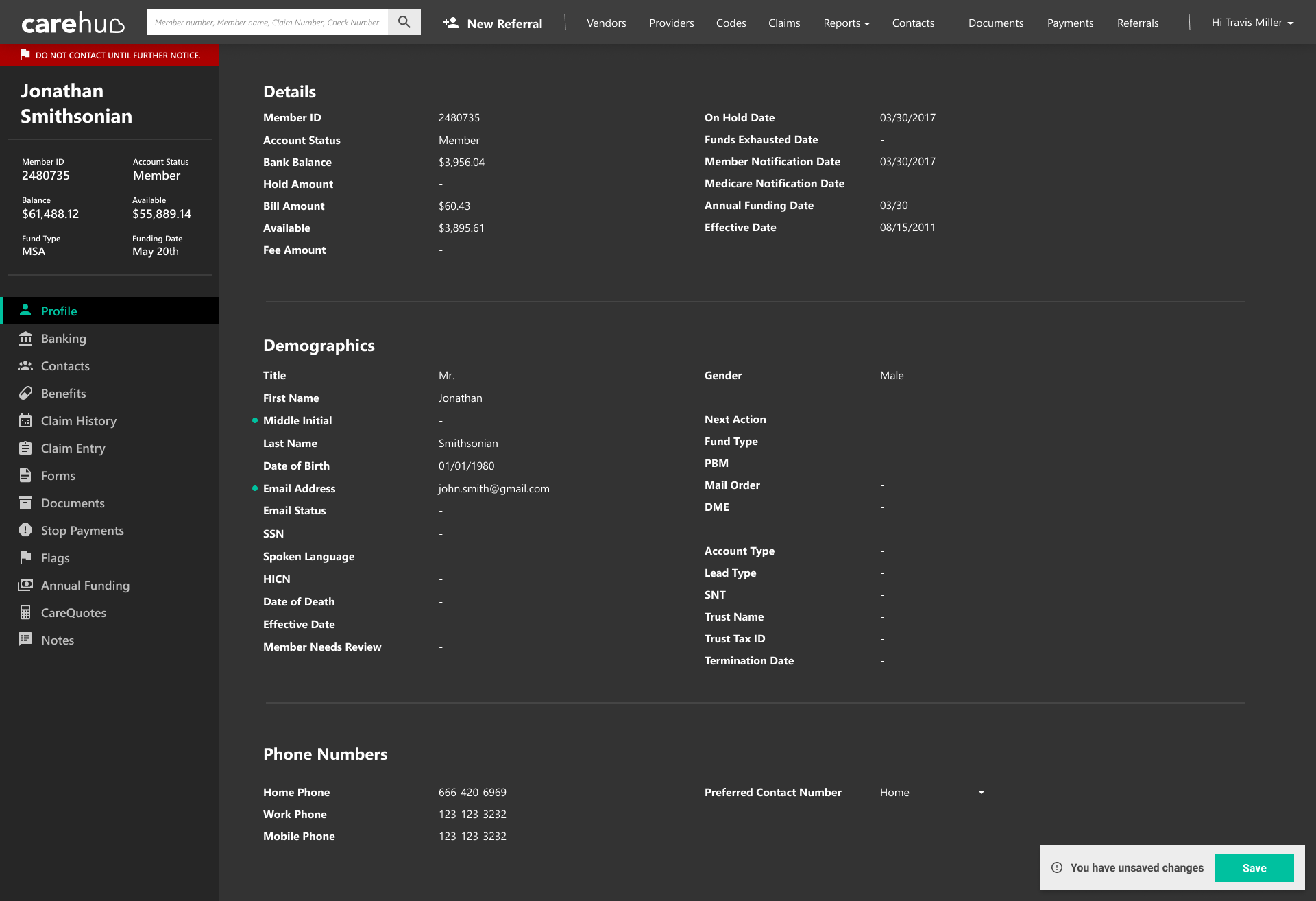Click the Do Not Contact red banner
1316x901 pixels.
110,55
